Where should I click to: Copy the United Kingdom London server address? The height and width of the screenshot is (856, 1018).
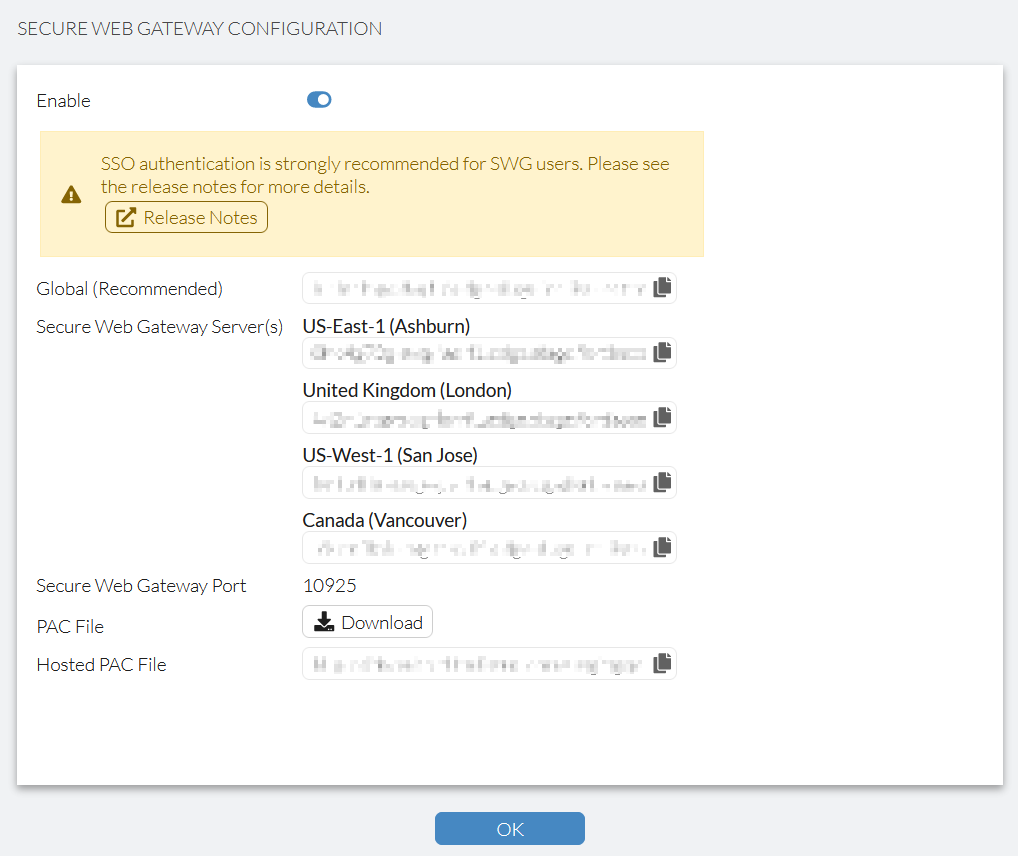pos(662,417)
